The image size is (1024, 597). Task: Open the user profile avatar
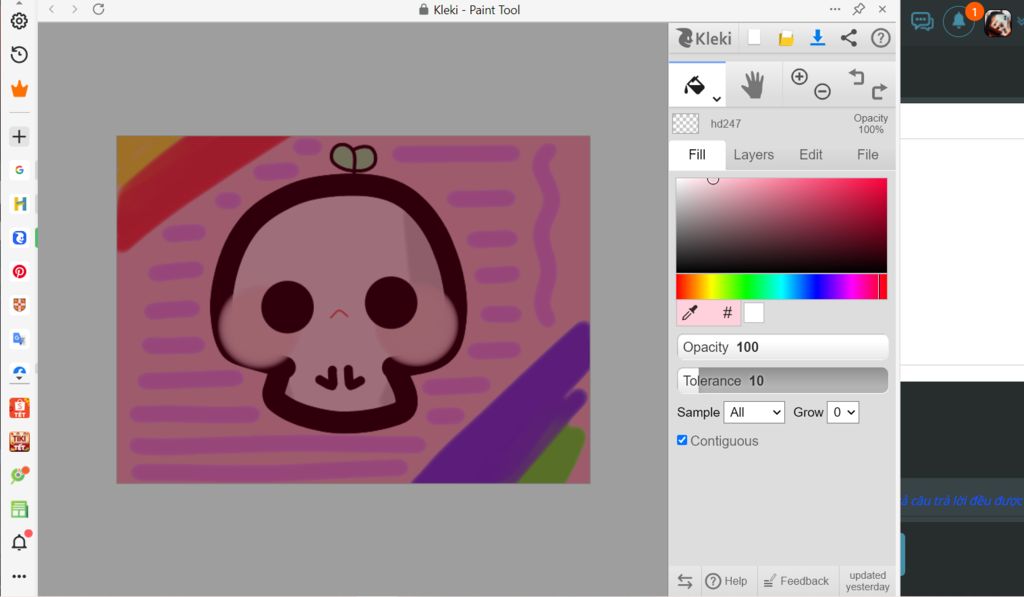(997, 24)
